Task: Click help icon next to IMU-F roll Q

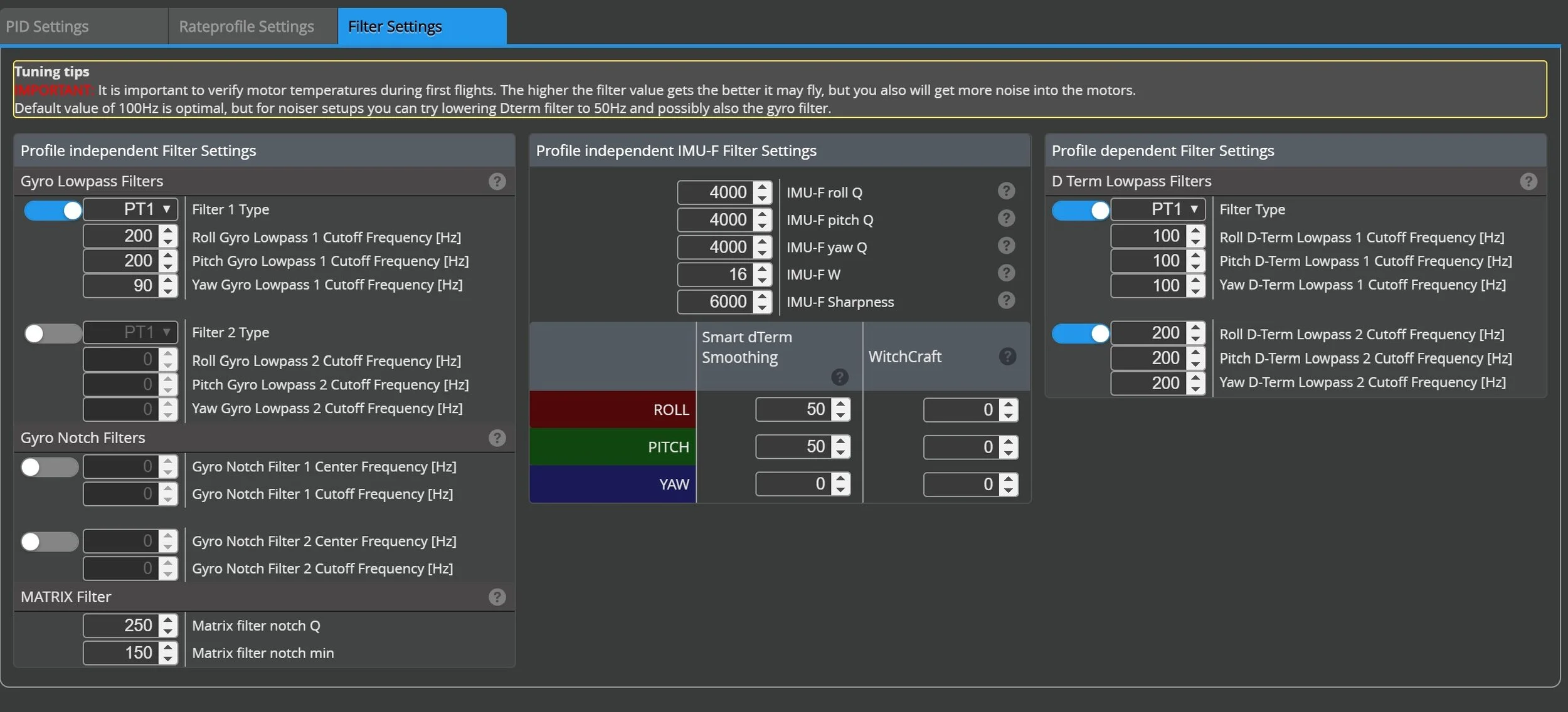Action: (1006, 191)
